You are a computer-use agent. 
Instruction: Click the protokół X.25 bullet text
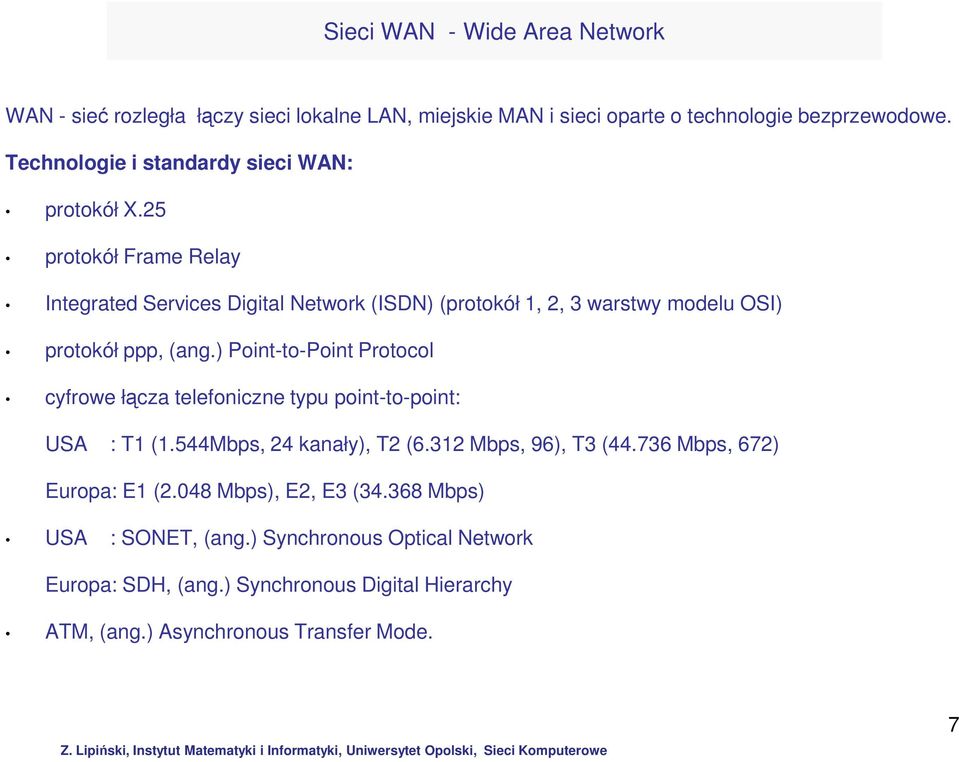click(105, 210)
